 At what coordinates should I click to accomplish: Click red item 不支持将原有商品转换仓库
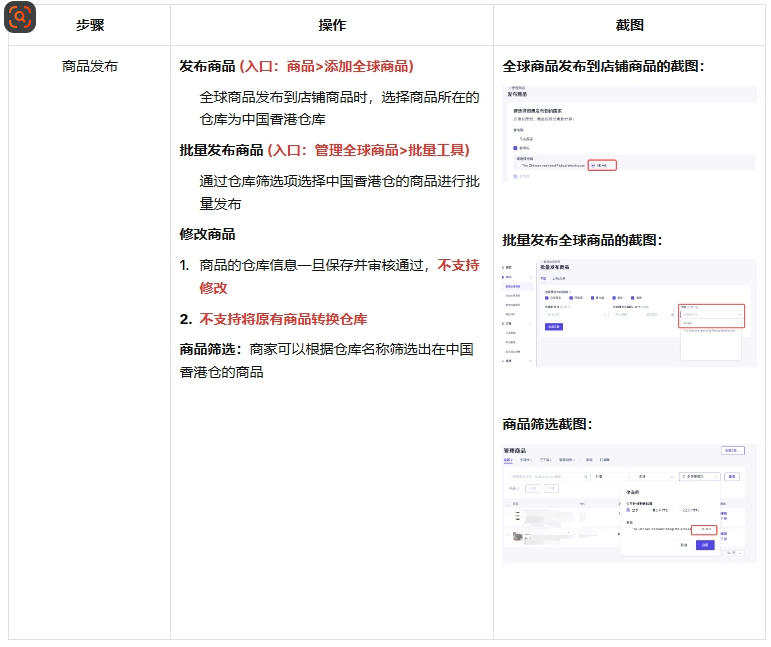tap(283, 319)
